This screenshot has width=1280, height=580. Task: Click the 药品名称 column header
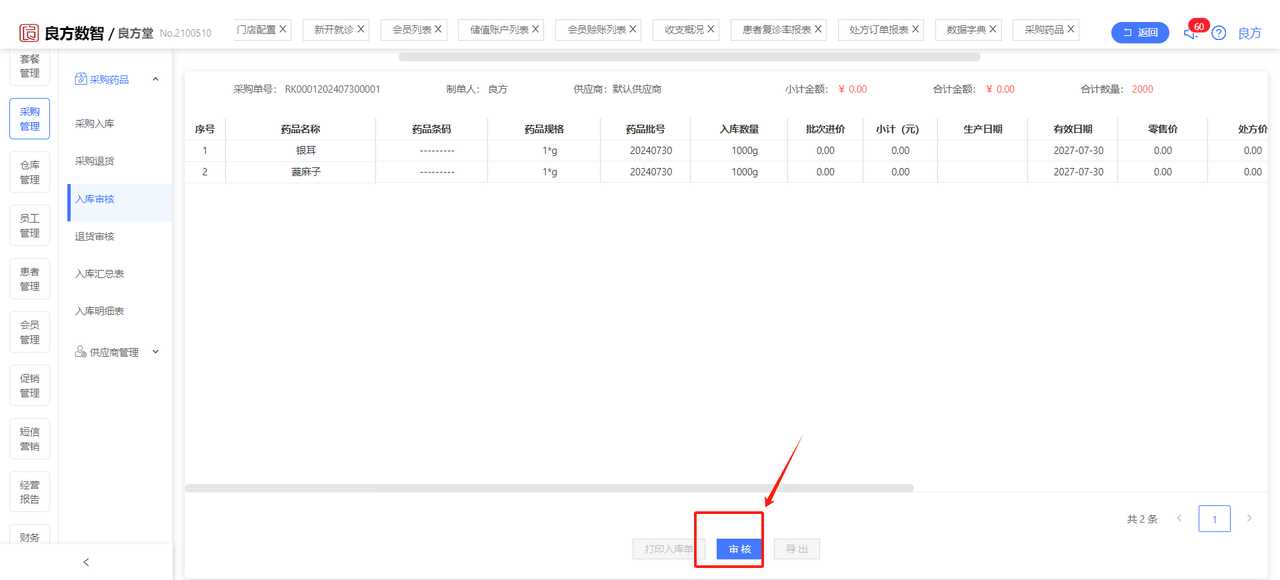pos(300,129)
